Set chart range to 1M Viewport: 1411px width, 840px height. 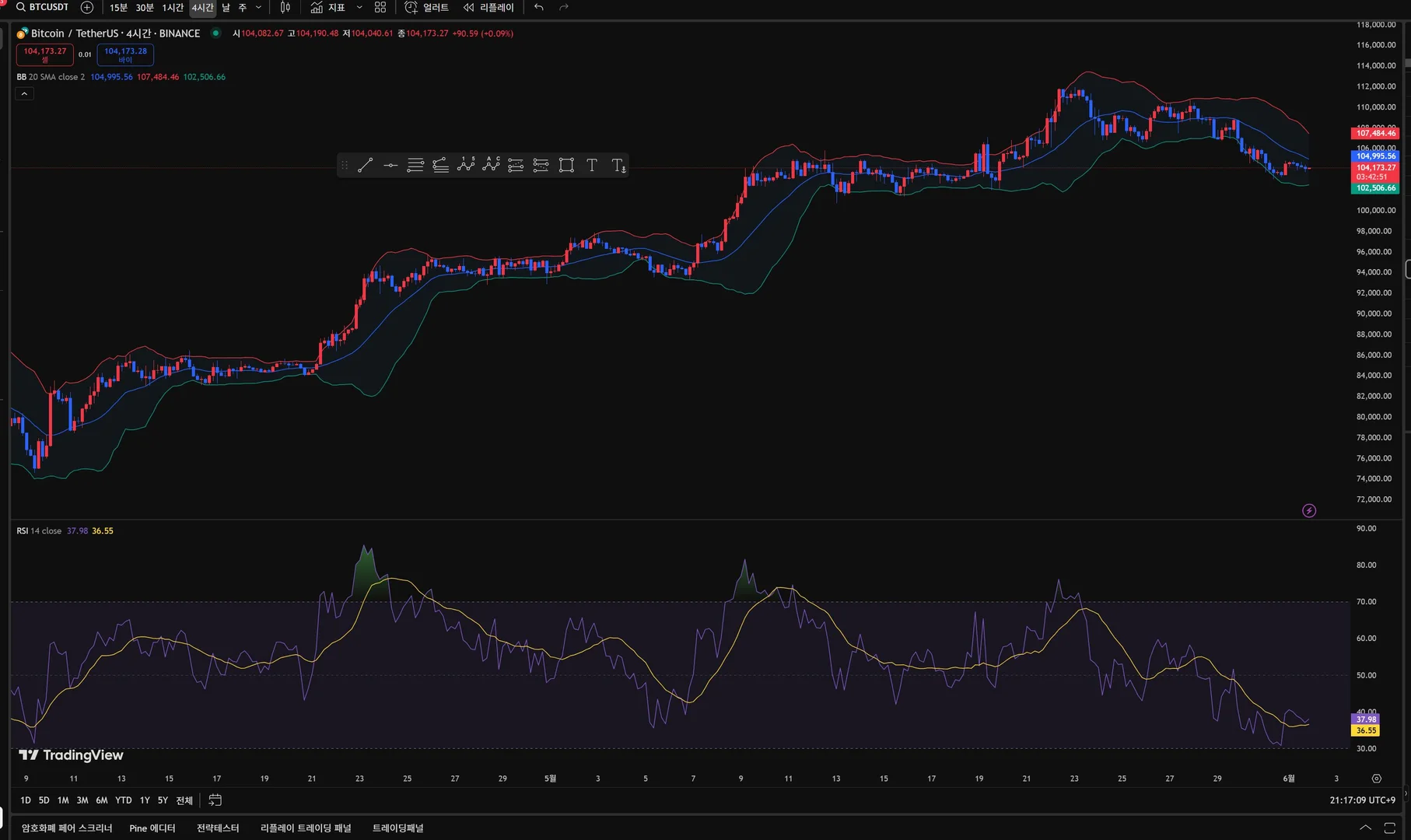click(x=63, y=800)
